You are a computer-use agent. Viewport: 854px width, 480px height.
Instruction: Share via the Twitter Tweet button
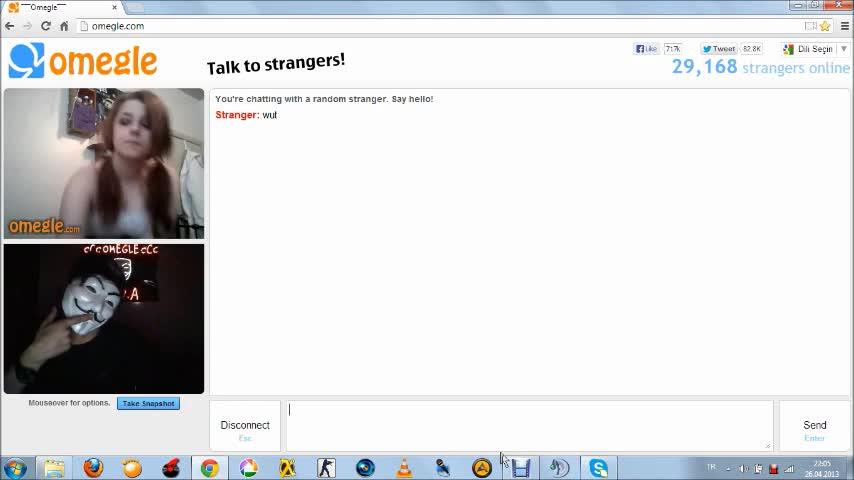[718, 48]
